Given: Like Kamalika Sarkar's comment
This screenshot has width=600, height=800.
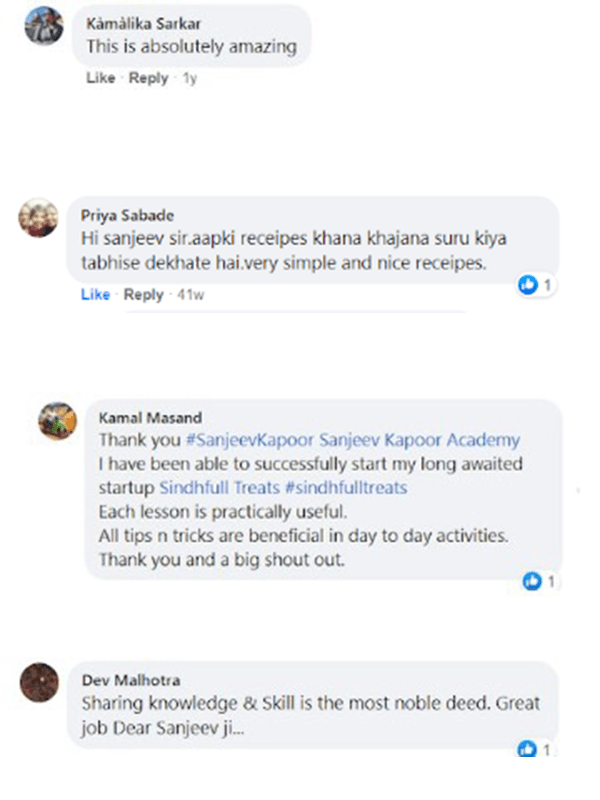Looking at the screenshot, I should point(100,78).
